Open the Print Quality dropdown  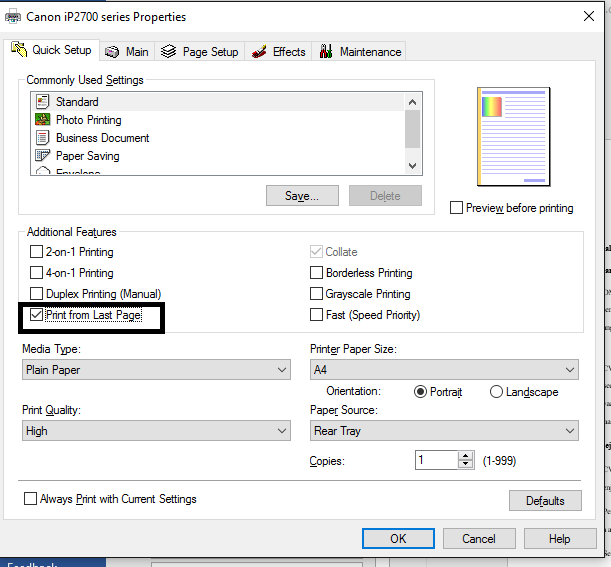pyautogui.click(x=156, y=431)
